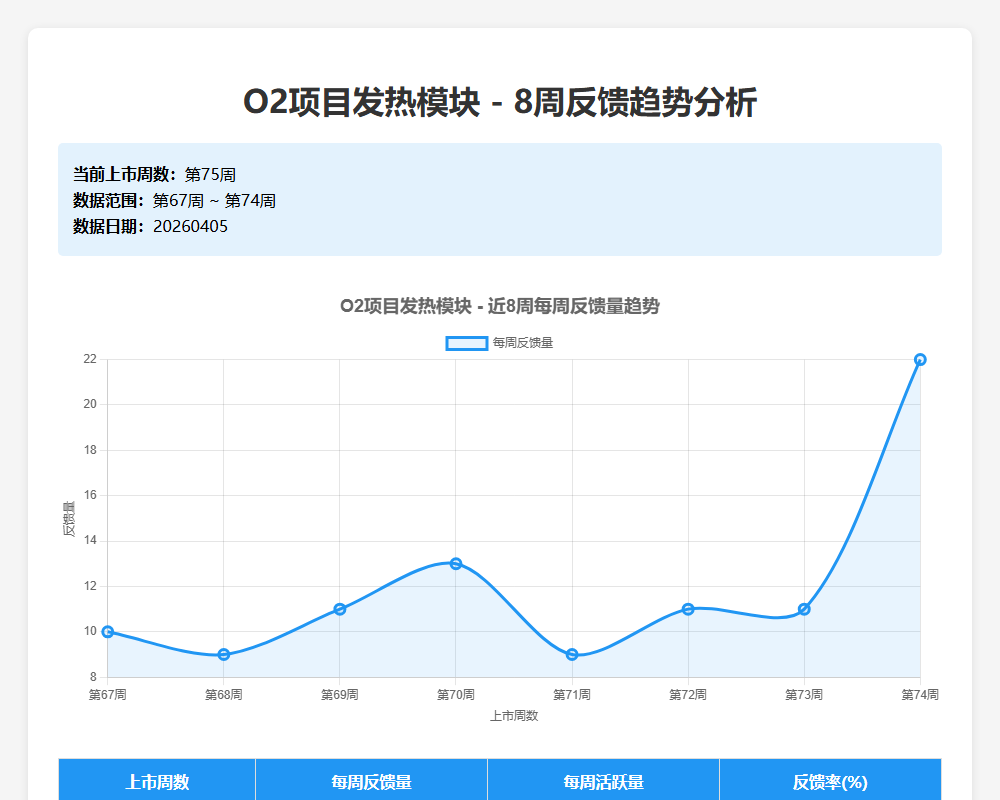Click the x-axis label 第73周
Viewport: 1000px width, 800px height.
[x=804, y=695]
